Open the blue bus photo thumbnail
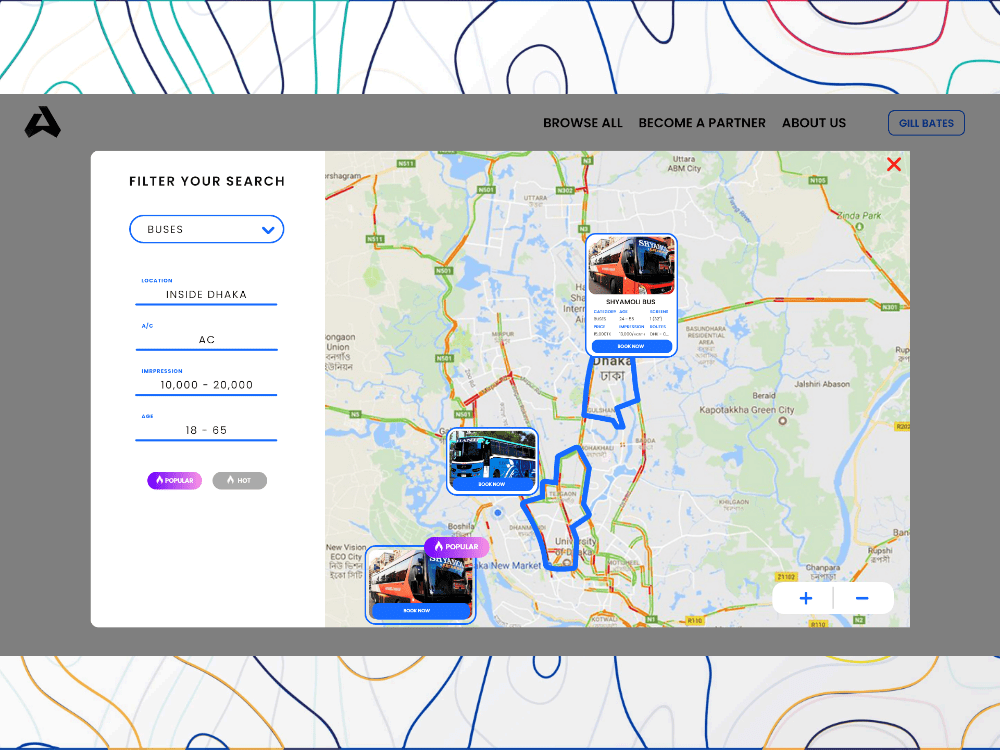 [492, 455]
